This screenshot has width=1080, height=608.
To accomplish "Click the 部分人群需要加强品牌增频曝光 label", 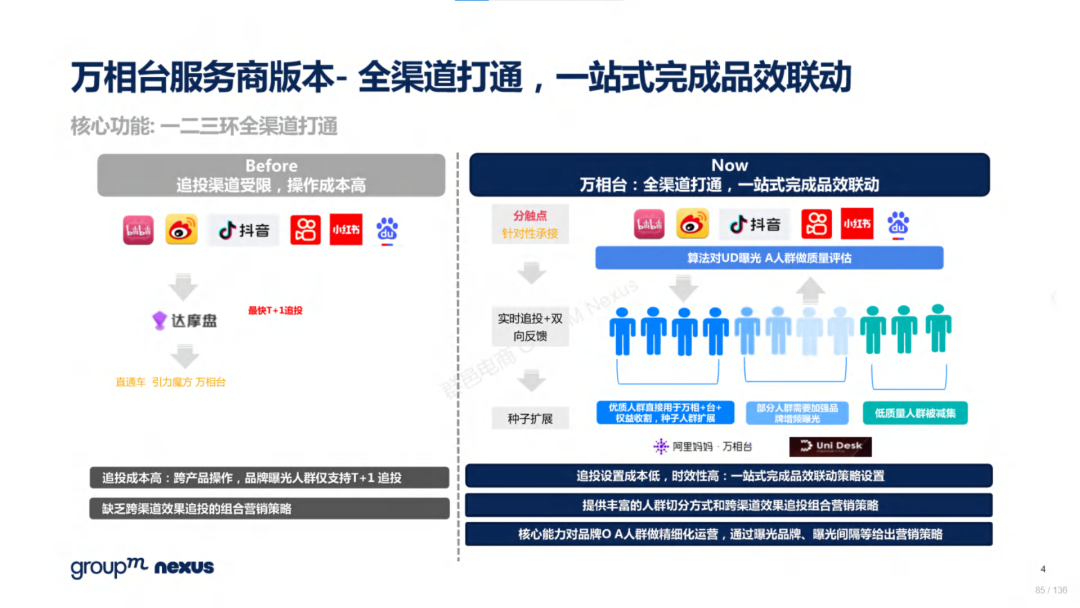I will tap(798, 413).
